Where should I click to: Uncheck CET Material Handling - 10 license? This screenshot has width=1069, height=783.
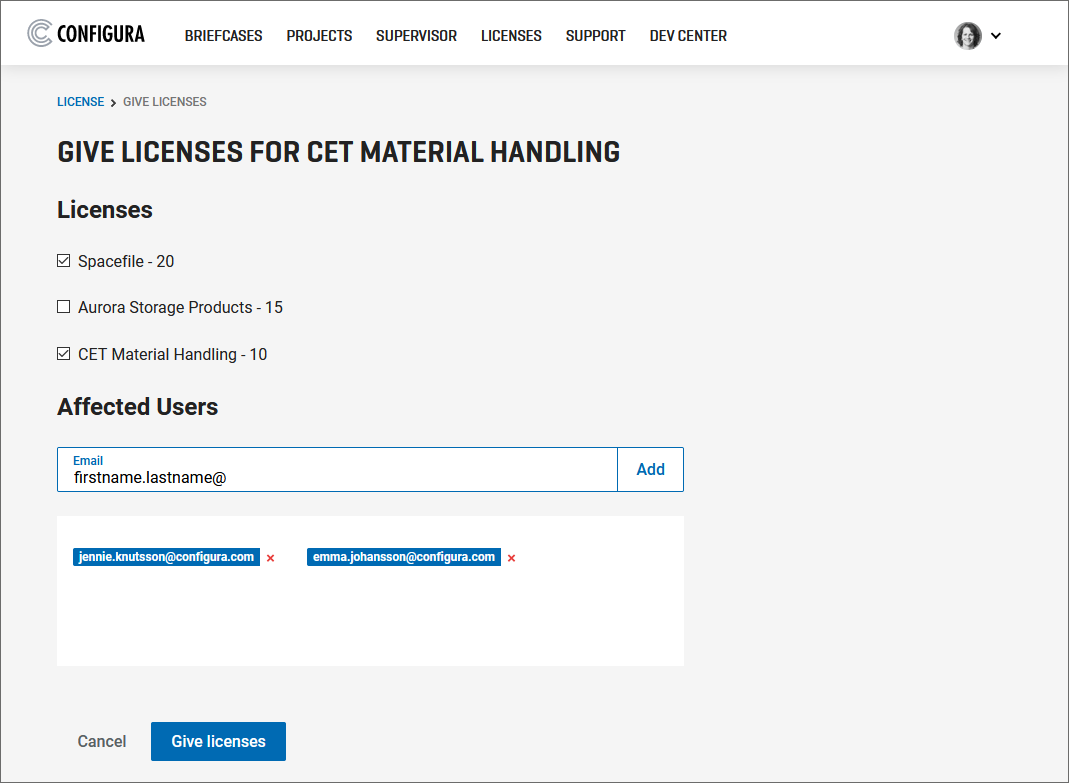tap(63, 353)
